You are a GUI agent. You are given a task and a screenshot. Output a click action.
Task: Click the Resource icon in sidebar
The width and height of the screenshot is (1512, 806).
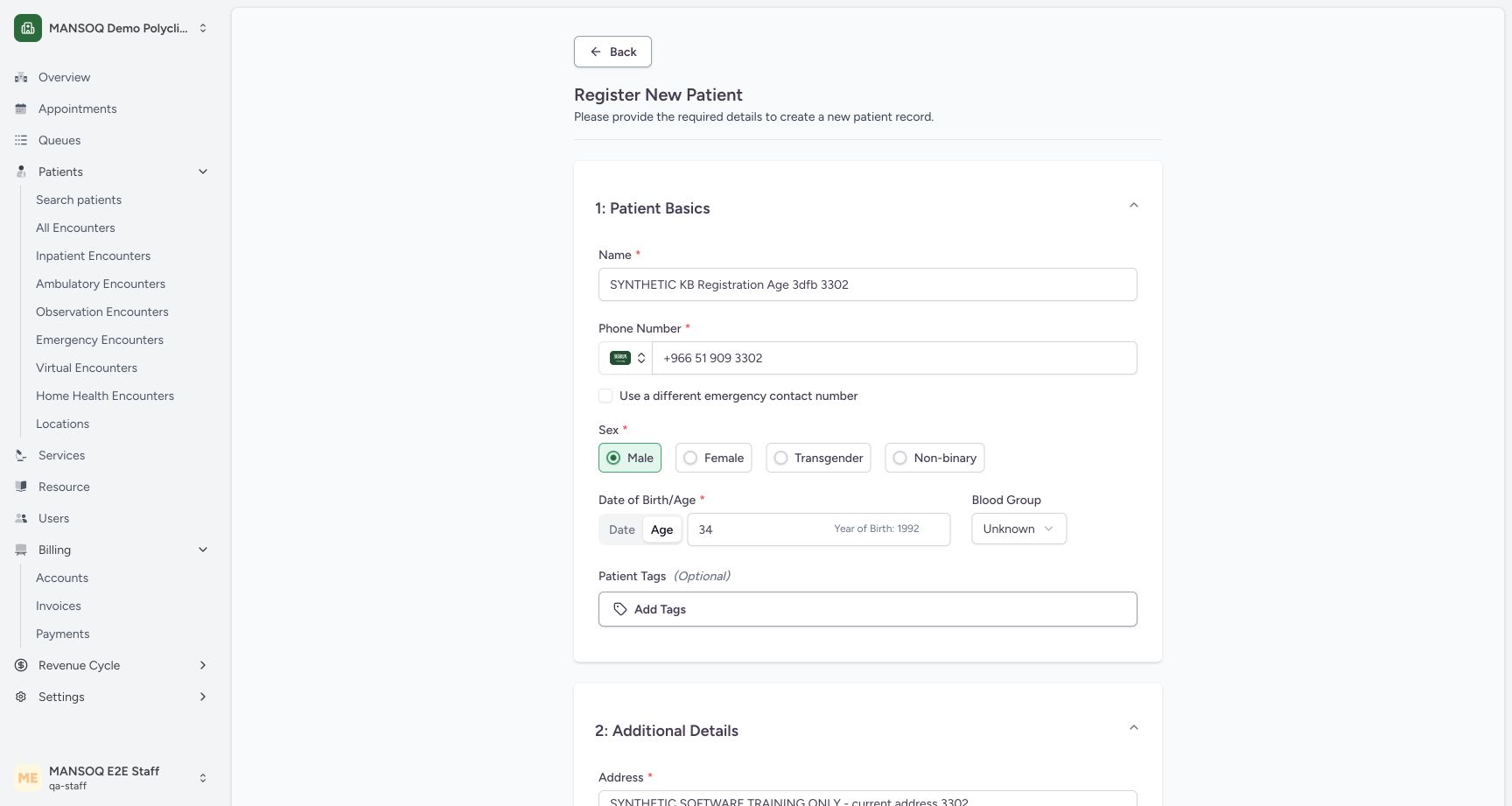[x=21, y=487]
